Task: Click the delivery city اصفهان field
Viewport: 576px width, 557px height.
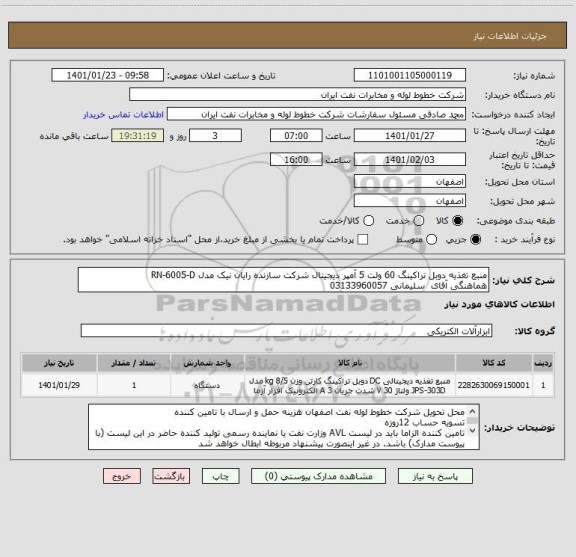Action: click(x=410, y=201)
